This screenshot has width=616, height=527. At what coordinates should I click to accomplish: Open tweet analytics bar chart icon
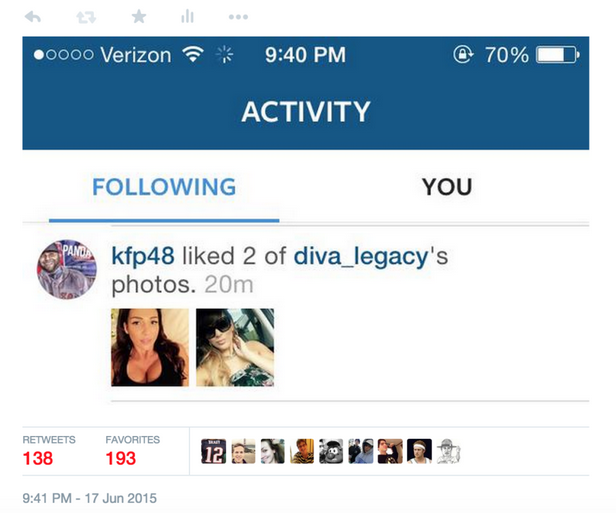pos(187,17)
